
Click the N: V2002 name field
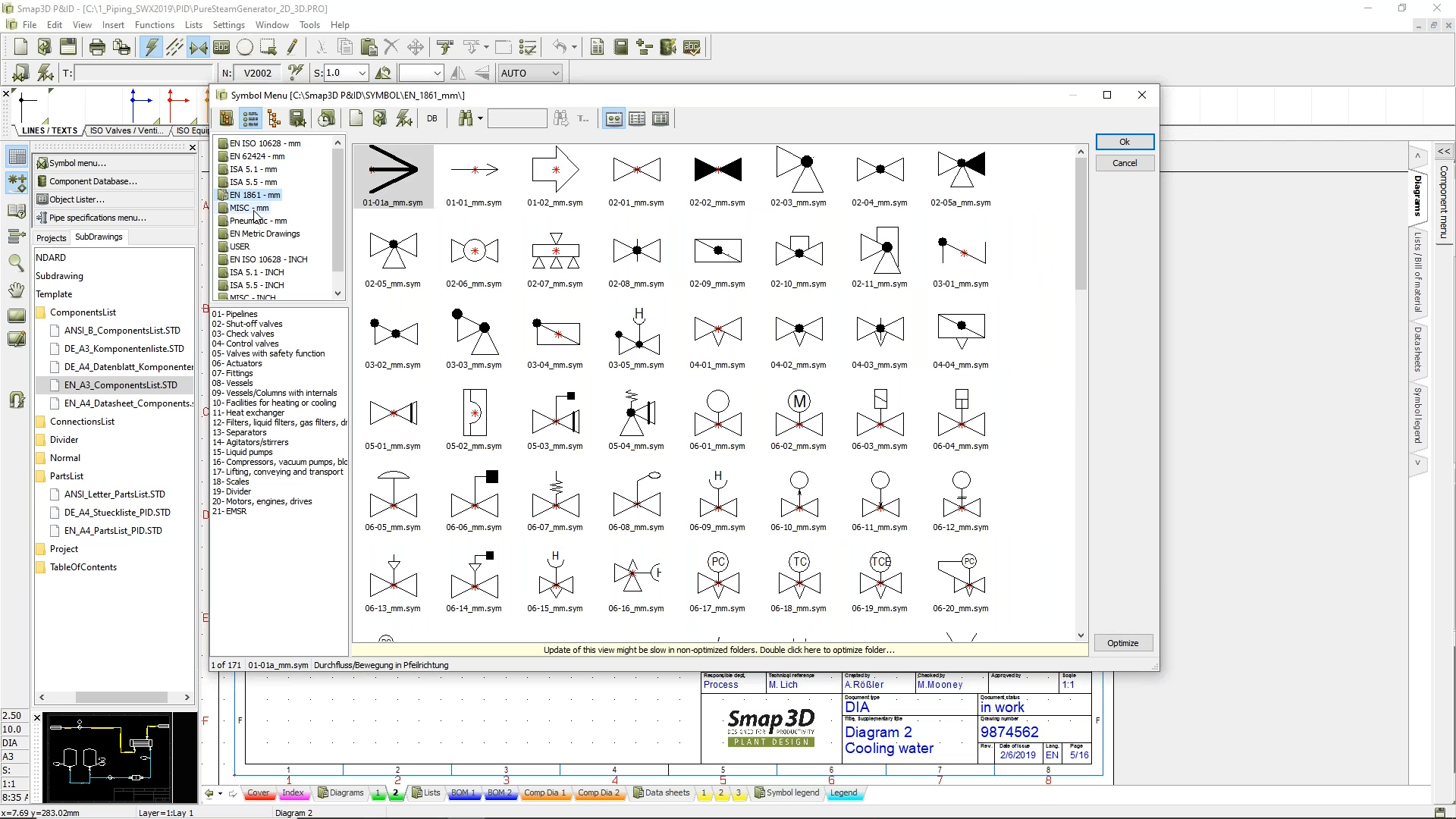tap(257, 73)
